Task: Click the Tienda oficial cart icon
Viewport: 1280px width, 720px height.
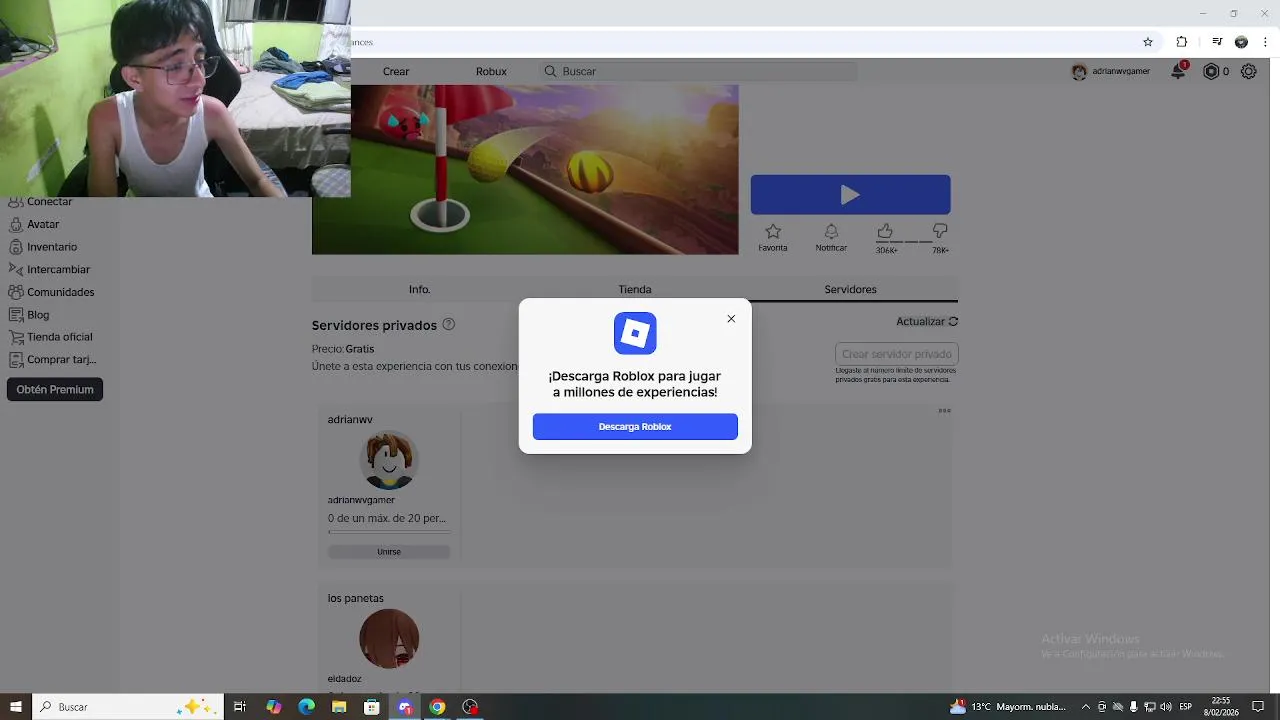Action: click(x=16, y=338)
